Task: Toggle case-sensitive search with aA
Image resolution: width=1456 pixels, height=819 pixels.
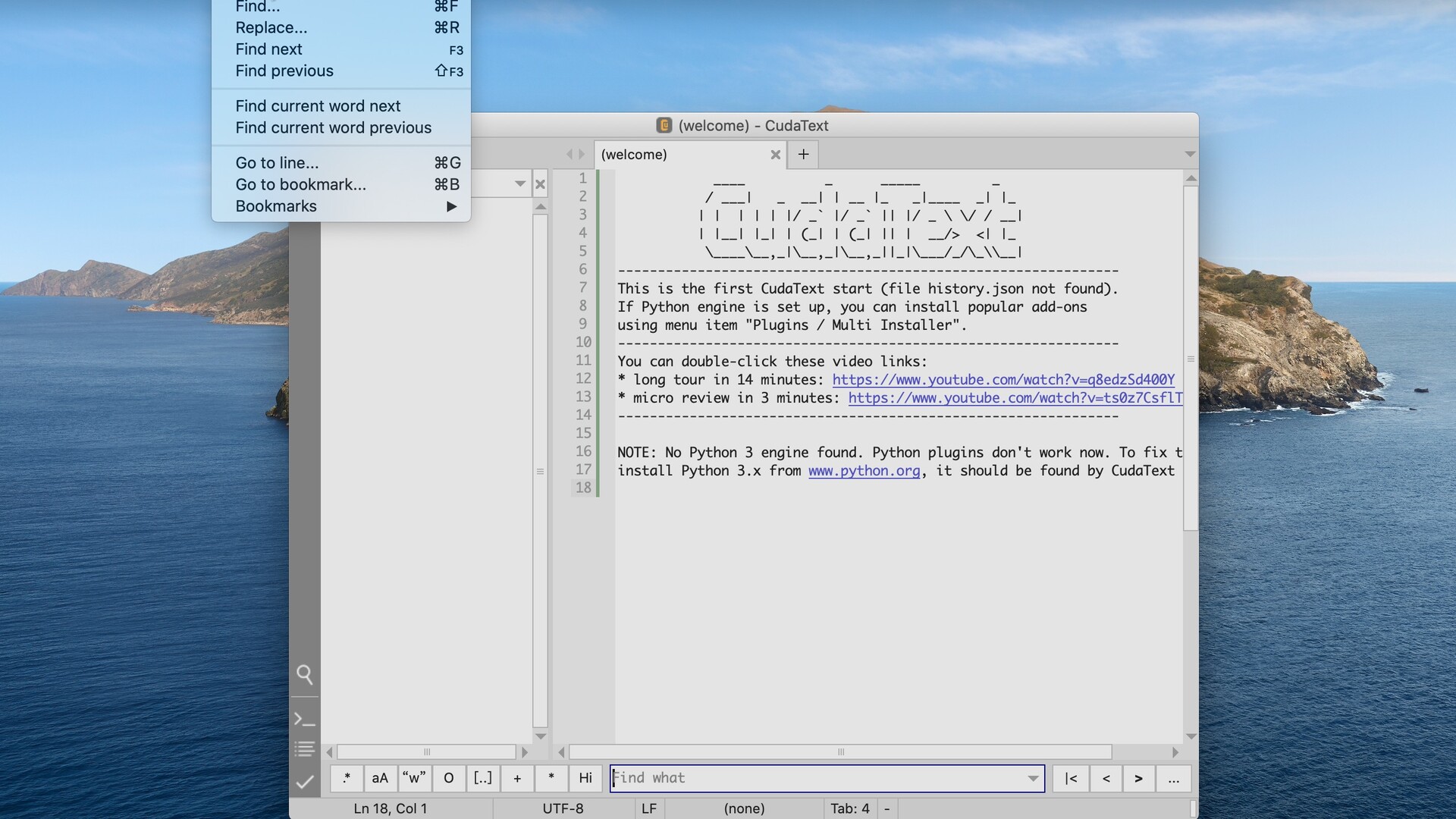Action: [379, 778]
